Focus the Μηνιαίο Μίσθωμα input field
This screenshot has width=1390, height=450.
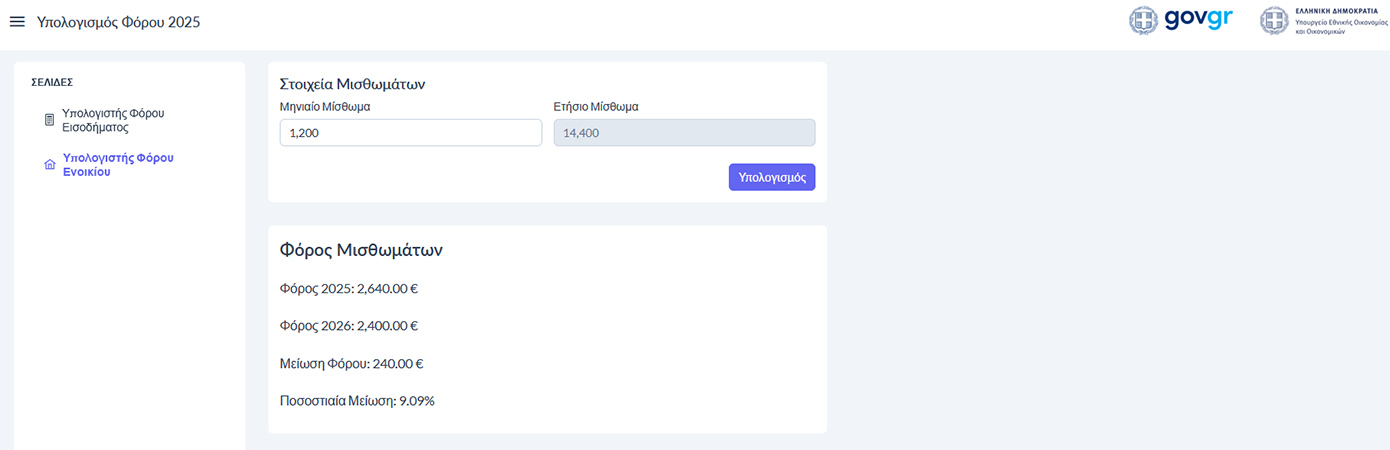pyautogui.click(x=410, y=133)
